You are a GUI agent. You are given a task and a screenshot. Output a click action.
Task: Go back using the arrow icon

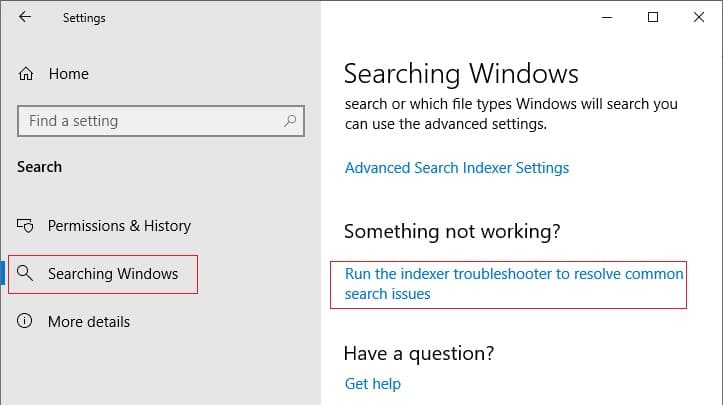25,18
